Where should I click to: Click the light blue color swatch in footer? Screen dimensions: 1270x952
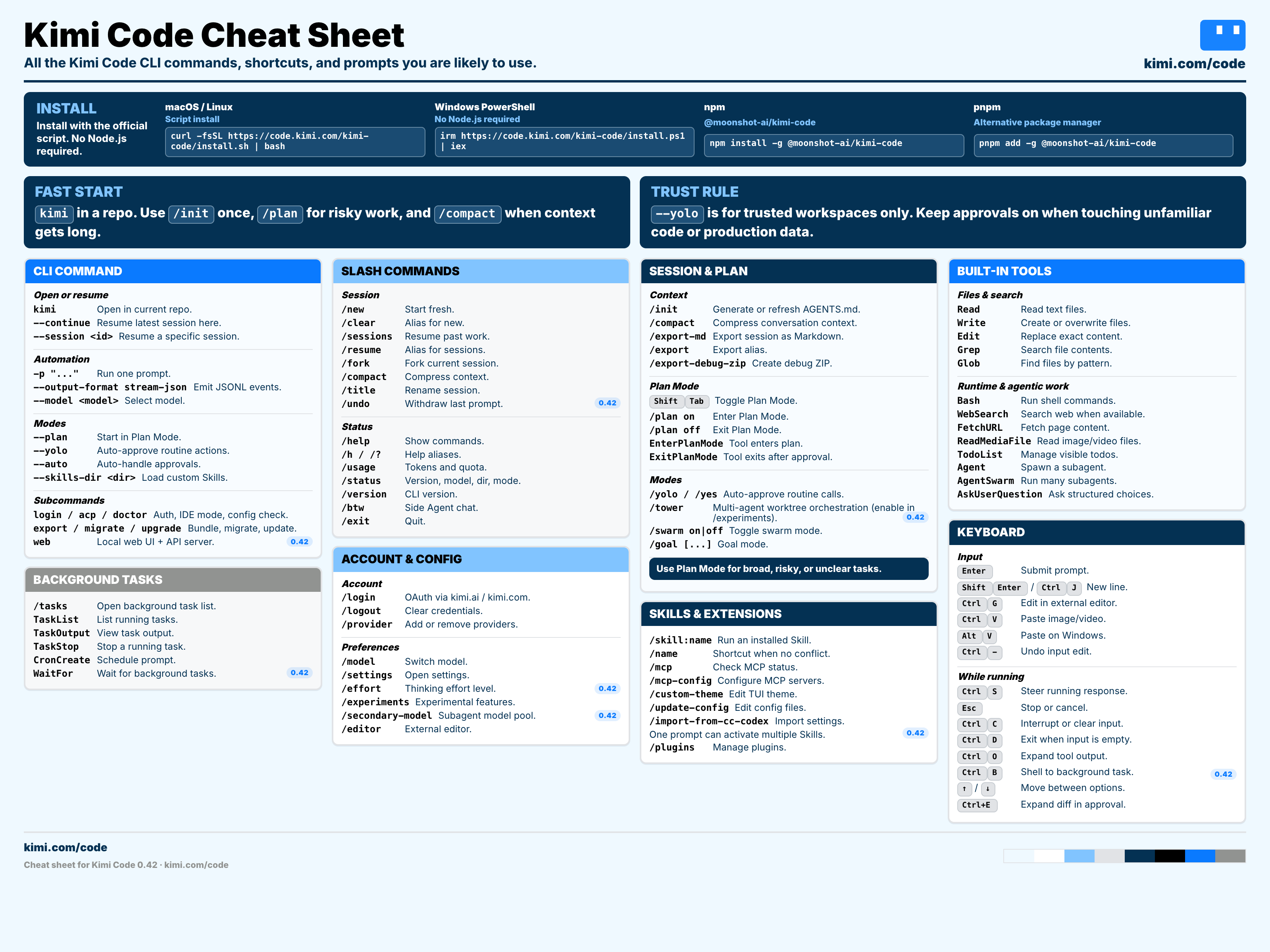pyautogui.click(x=1079, y=856)
